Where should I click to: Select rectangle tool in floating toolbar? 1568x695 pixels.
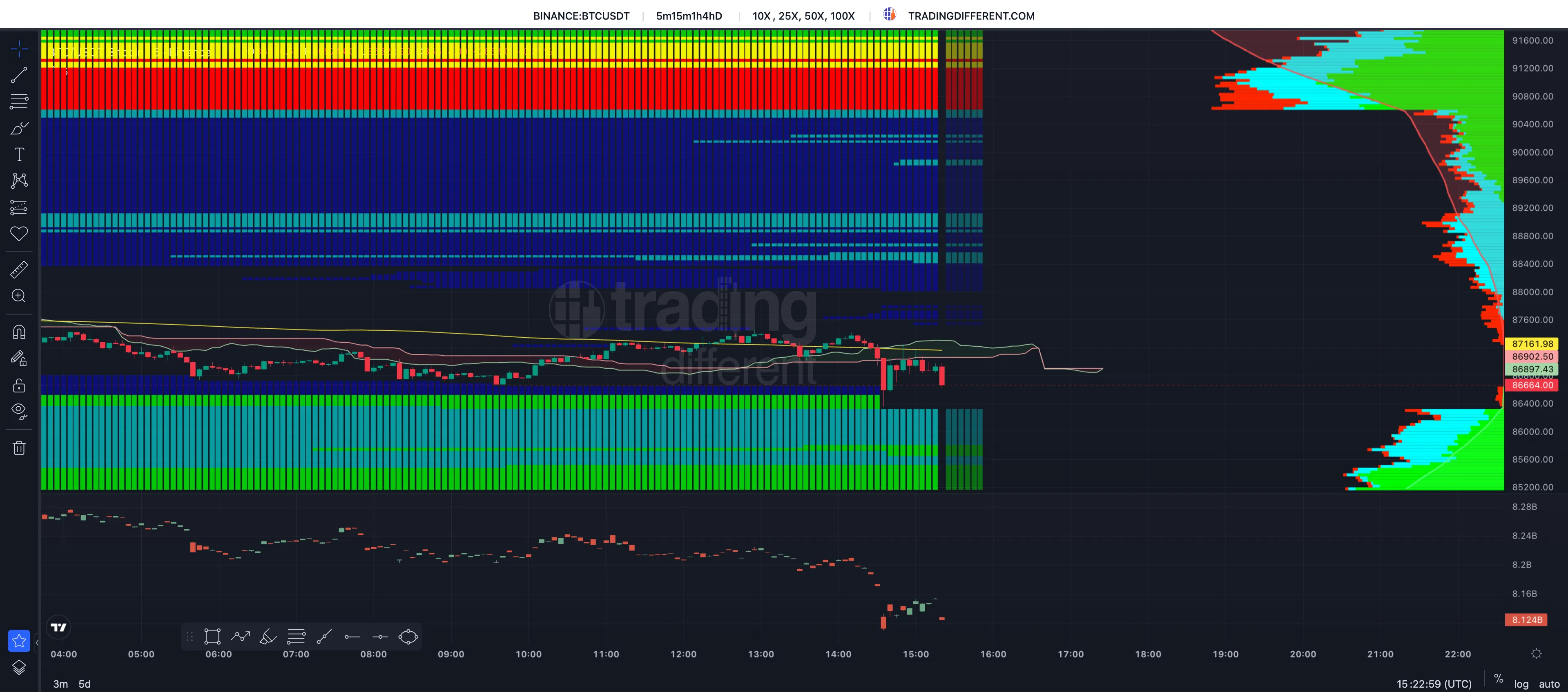[212, 637]
